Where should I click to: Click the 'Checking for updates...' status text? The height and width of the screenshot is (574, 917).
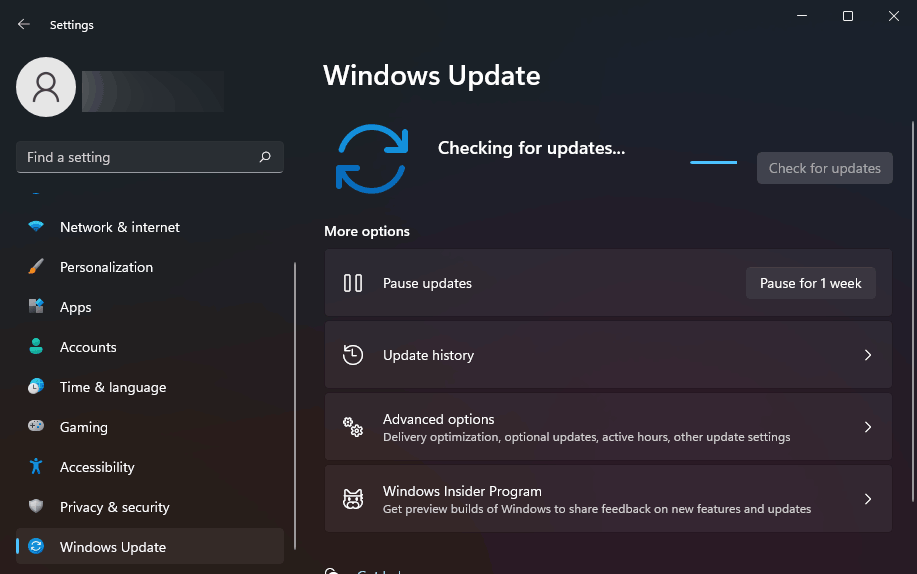531,148
